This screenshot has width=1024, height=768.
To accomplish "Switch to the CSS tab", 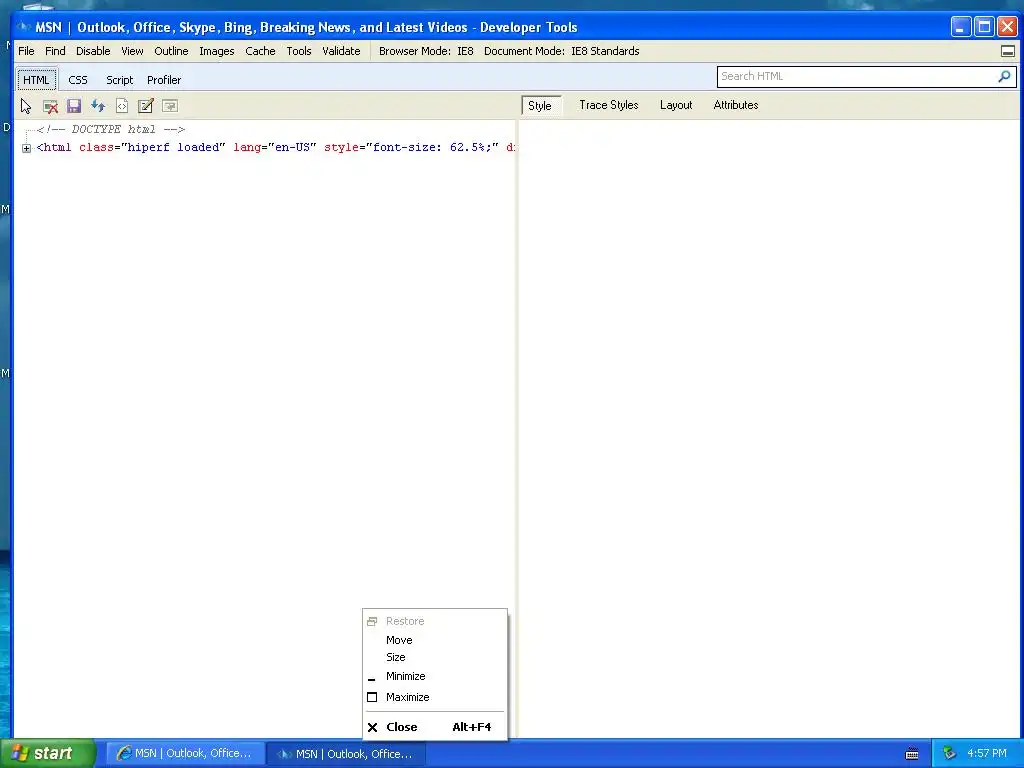I will pyautogui.click(x=78, y=80).
